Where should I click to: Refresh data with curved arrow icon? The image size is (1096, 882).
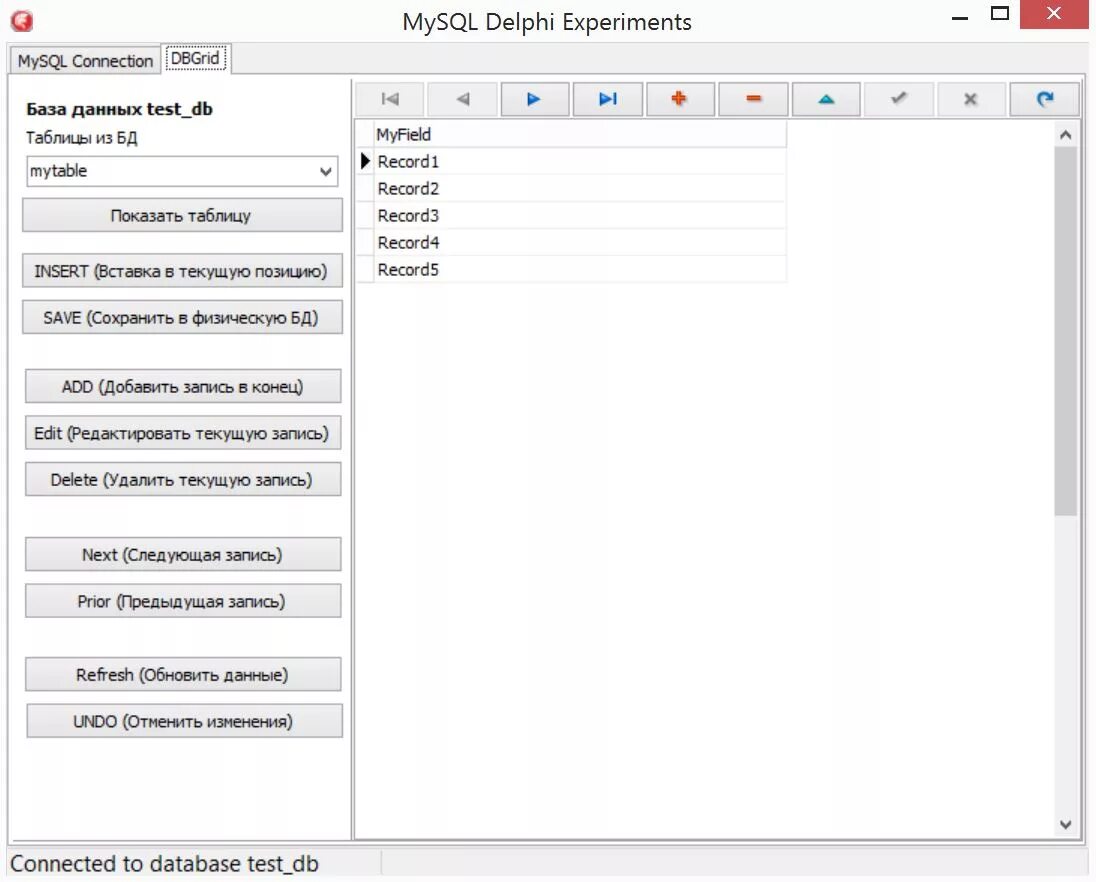pos(1044,99)
